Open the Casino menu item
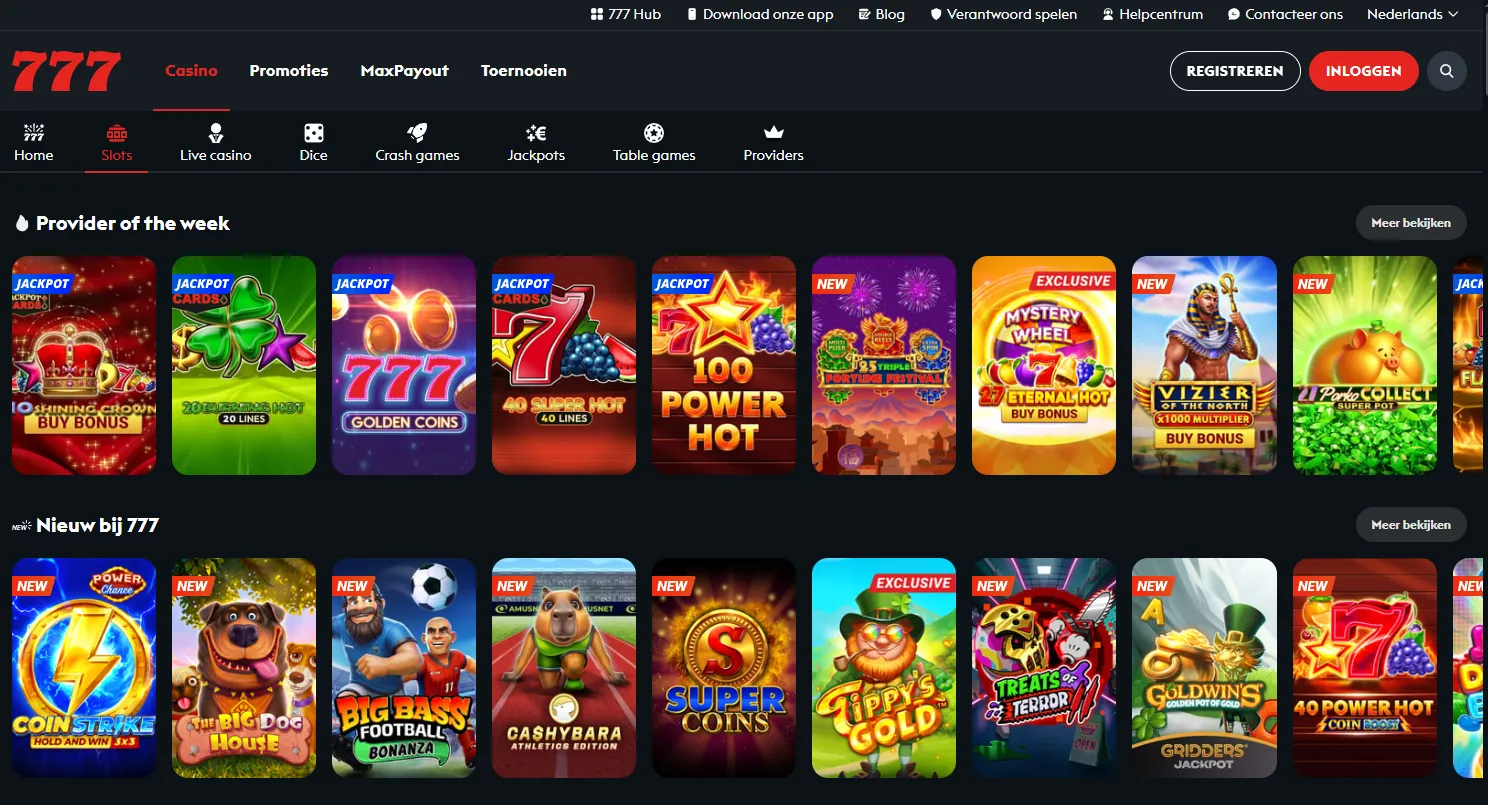 point(191,70)
